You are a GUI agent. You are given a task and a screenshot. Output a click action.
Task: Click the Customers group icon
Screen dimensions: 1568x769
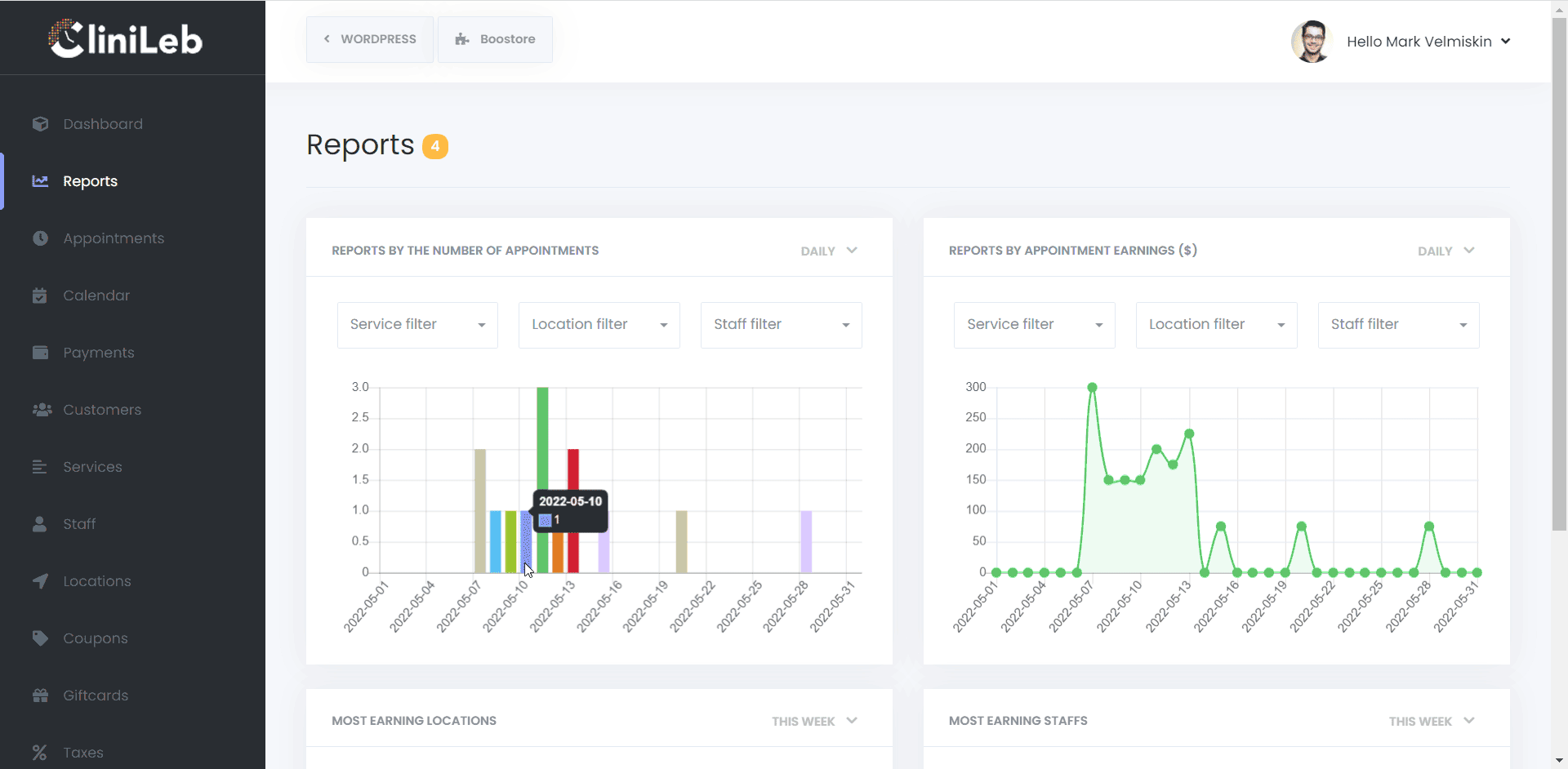[41, 410]
